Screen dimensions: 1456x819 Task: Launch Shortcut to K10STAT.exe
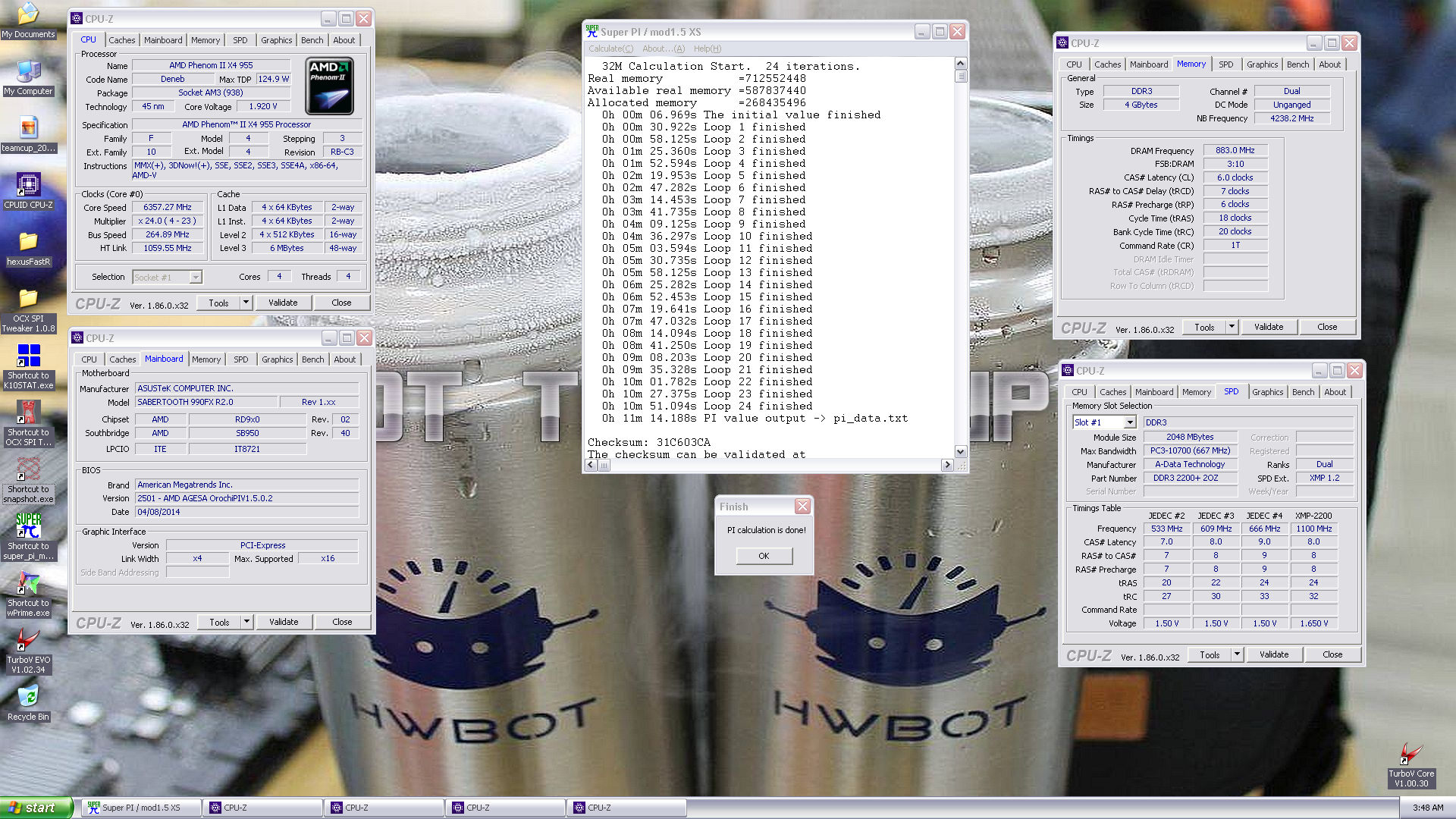click(x=28, y=367)
